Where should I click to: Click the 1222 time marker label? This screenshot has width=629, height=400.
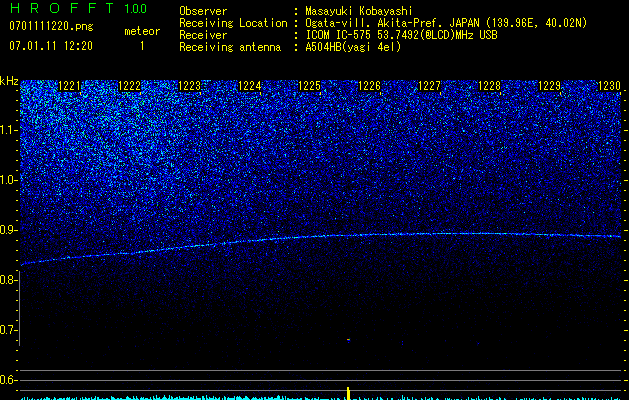pyautogui.click(x=130, y=86)
